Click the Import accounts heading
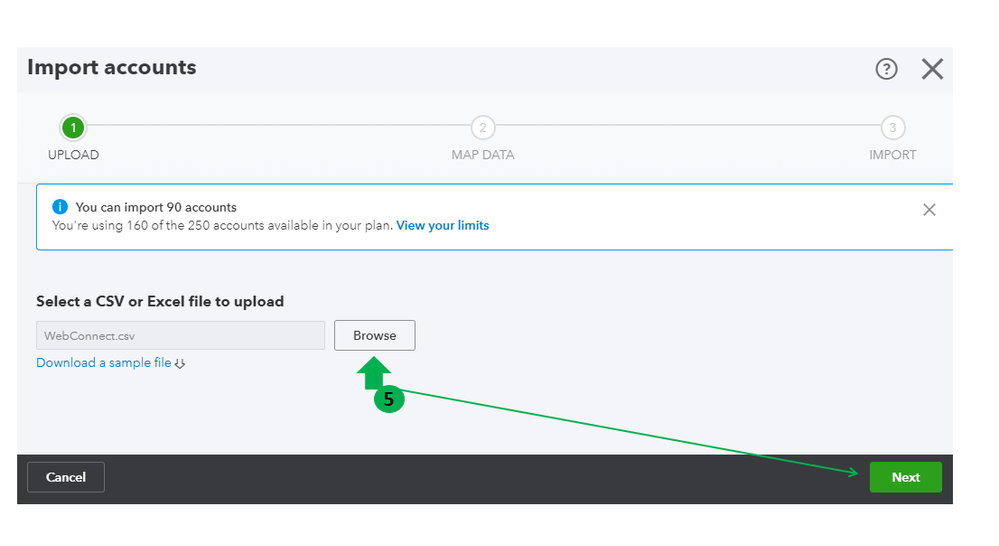The height and width of the screenshot is (546, 999). coord(112,68)
